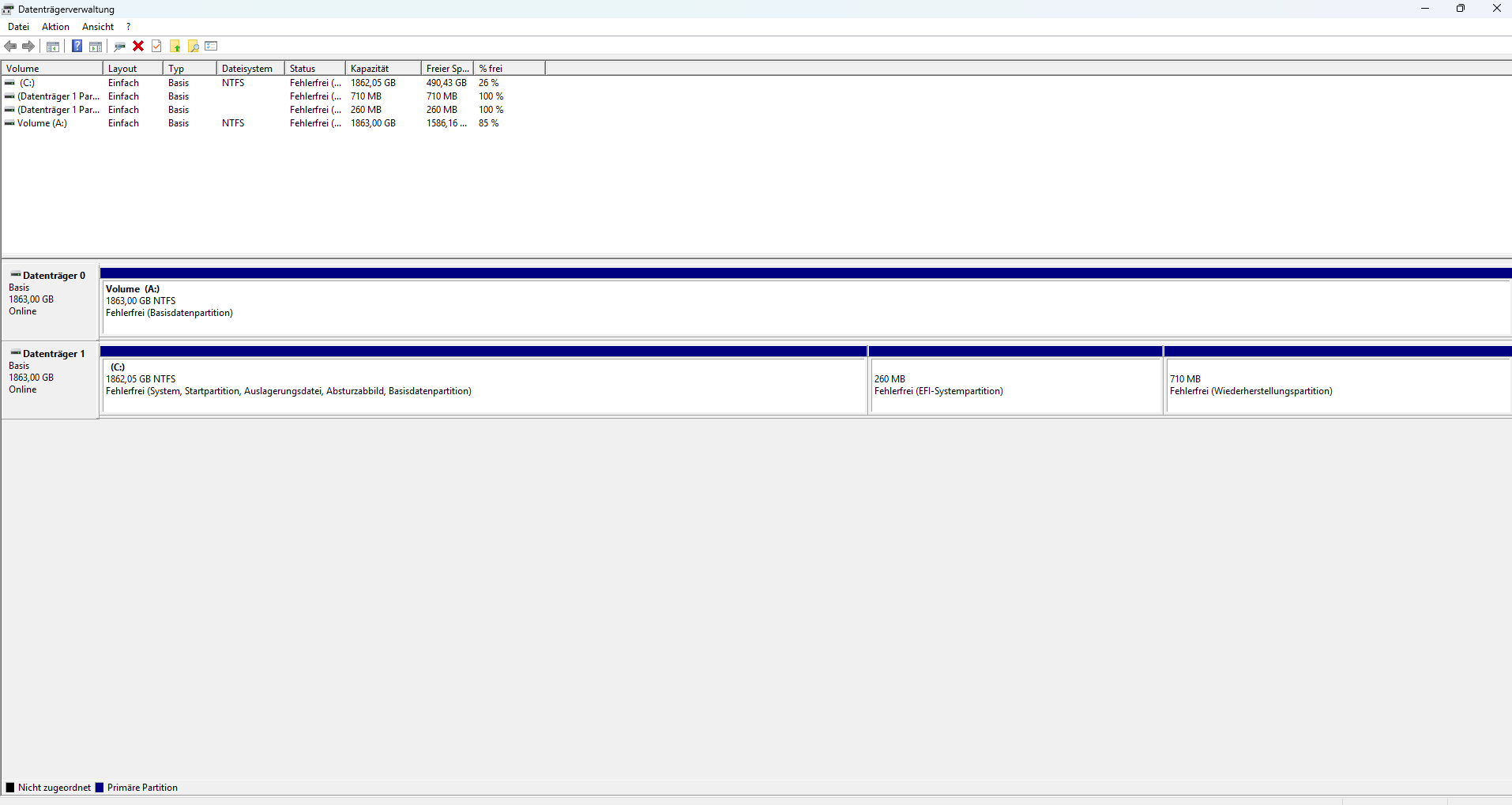Click the 1863,00 GB capacity cell in list
This screenshot has width=1512, height=805.
(373, 123)
